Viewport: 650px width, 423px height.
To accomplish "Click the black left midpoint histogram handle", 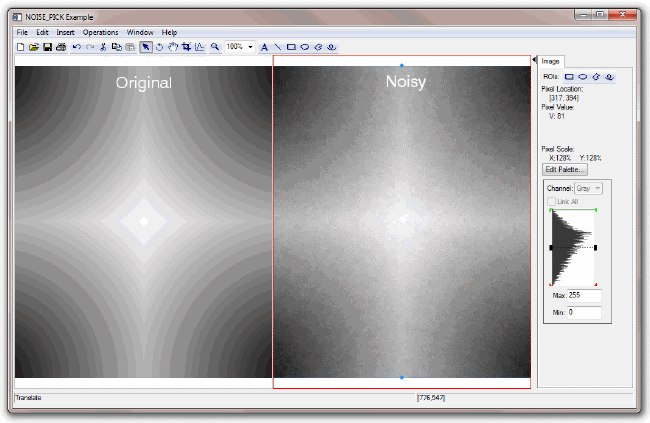I will coord(551,248).
